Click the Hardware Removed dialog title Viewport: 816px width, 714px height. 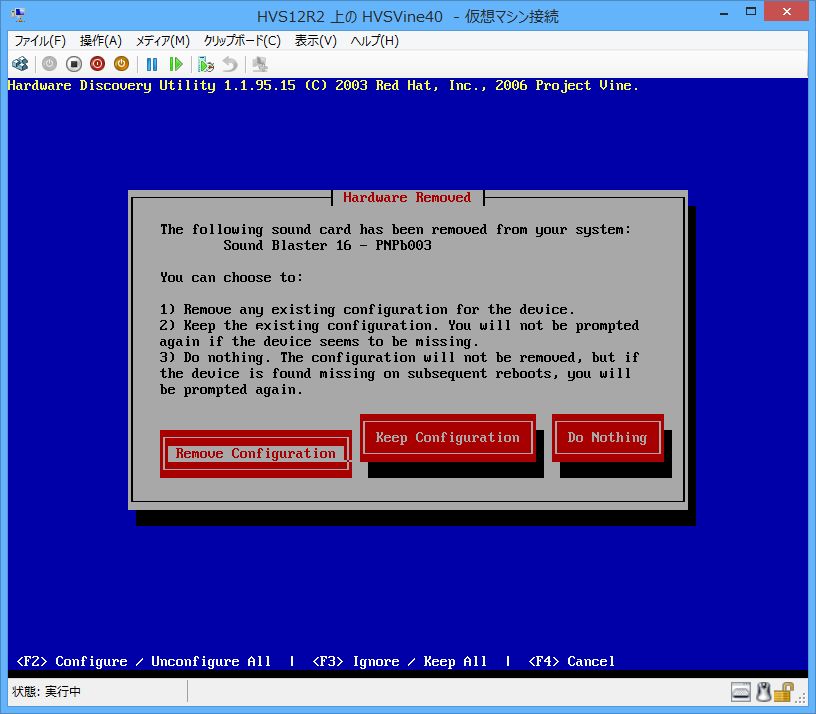pos(407,197)
